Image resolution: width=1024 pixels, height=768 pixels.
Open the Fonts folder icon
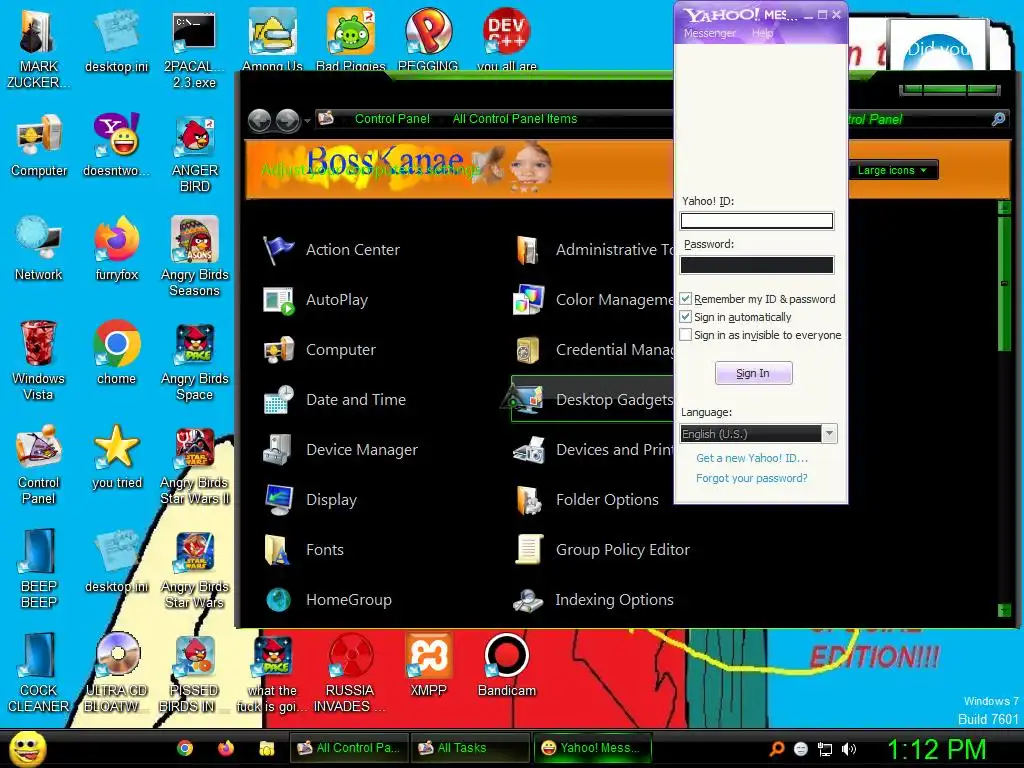(x=279, y=550)
